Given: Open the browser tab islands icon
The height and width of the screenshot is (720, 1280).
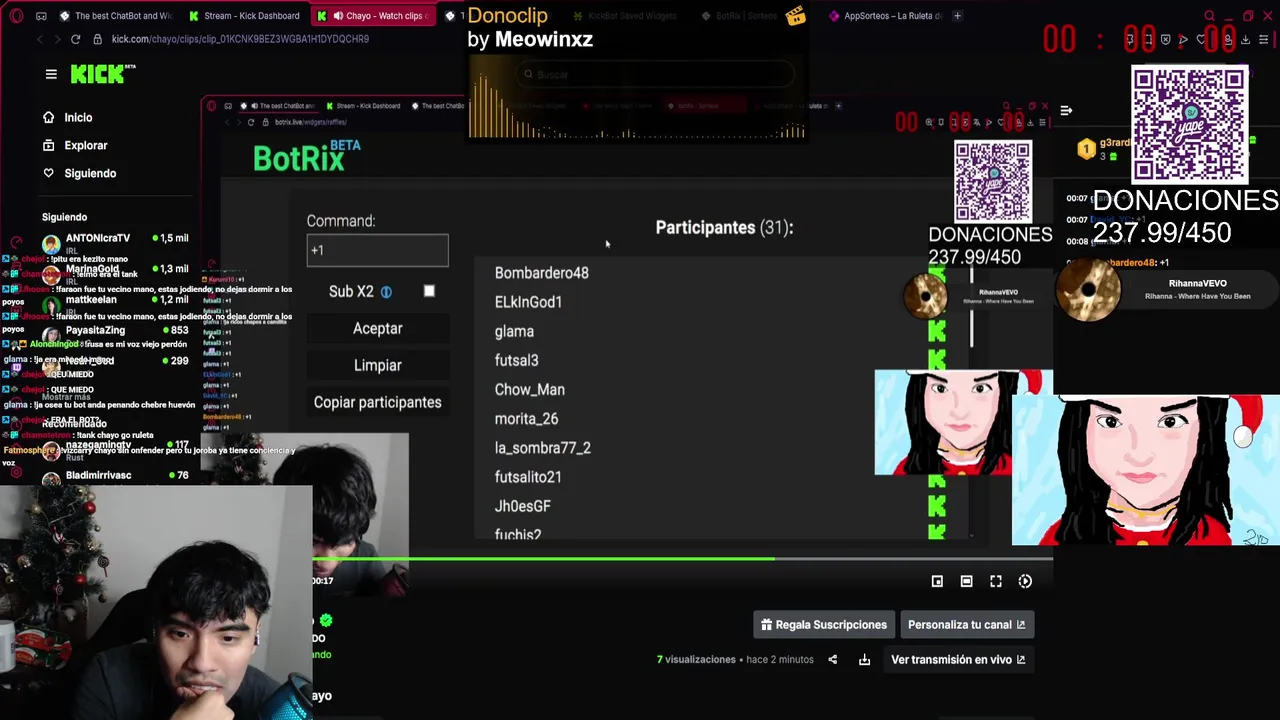Looking at the screenshot, I should [x=41, y=16].
